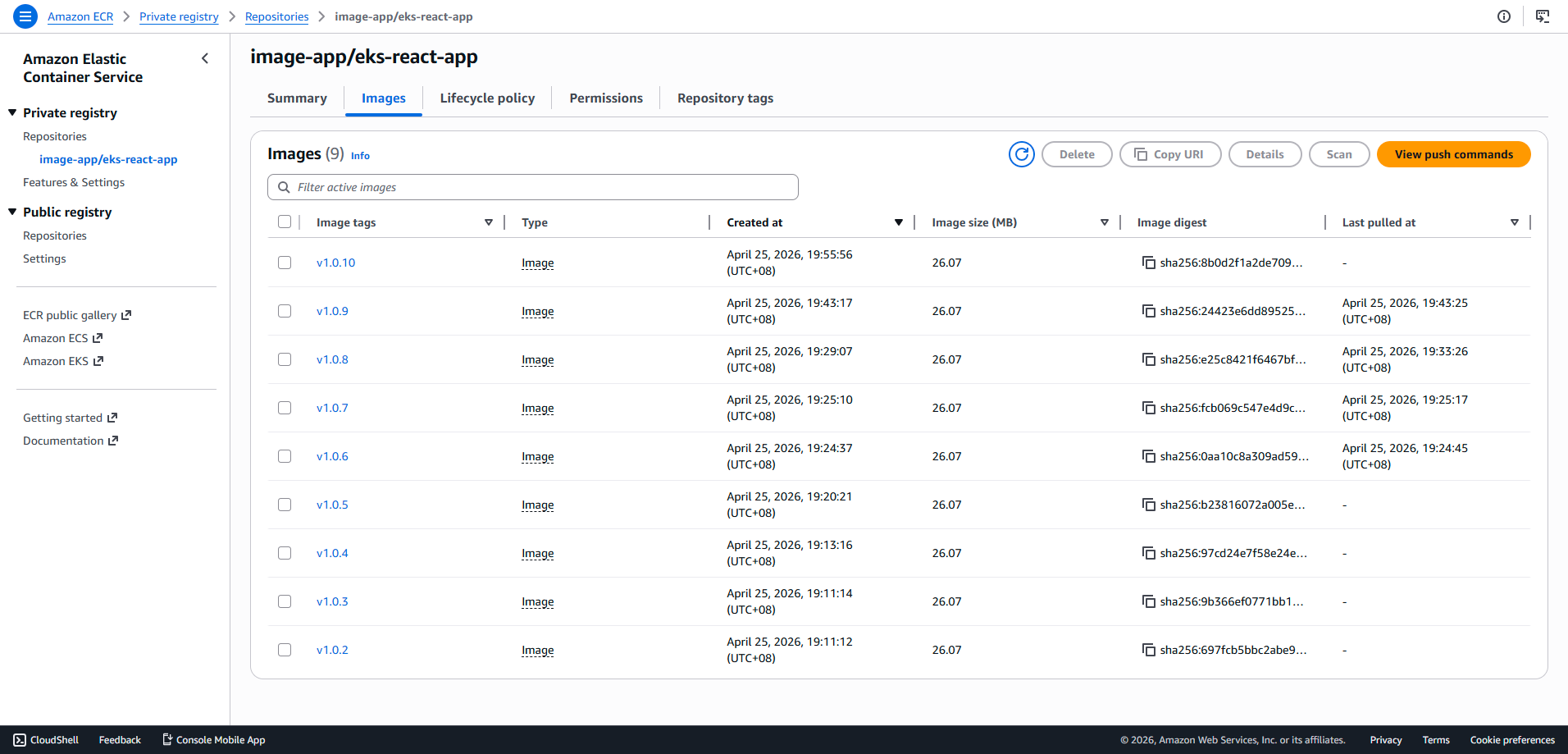Open the hamburger navigation menu icon
1568x754 pixels.
[25, 16]
